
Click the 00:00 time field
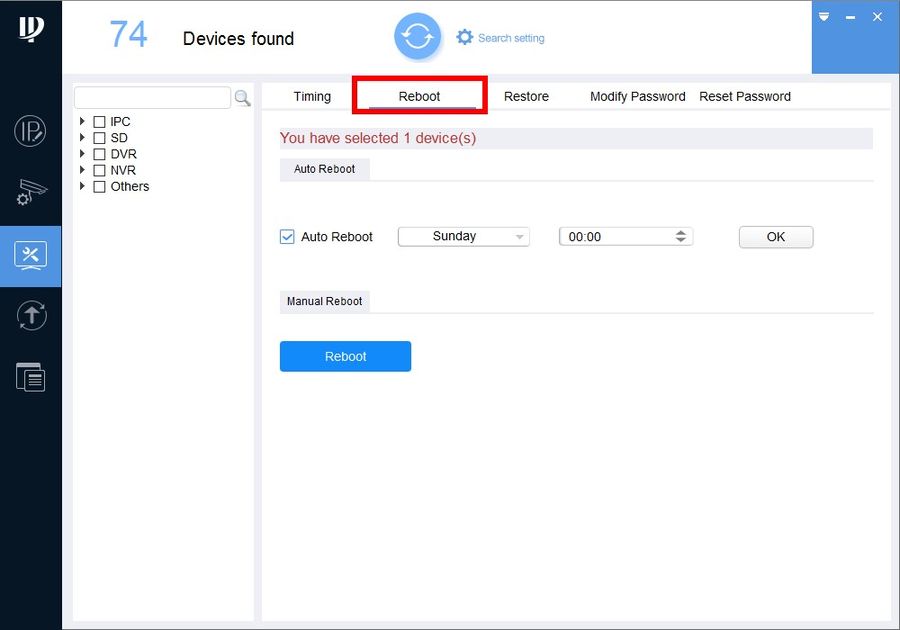(x=626, y=236)
